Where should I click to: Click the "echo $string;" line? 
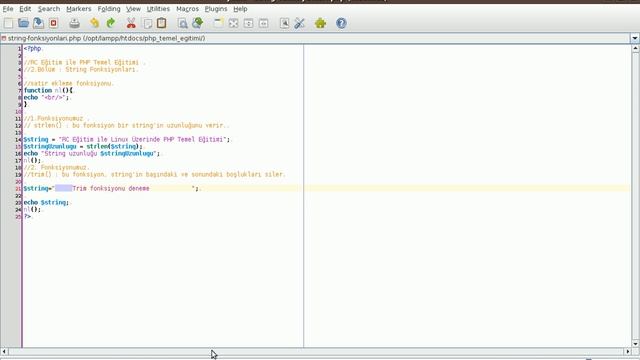tap(46, 202)
